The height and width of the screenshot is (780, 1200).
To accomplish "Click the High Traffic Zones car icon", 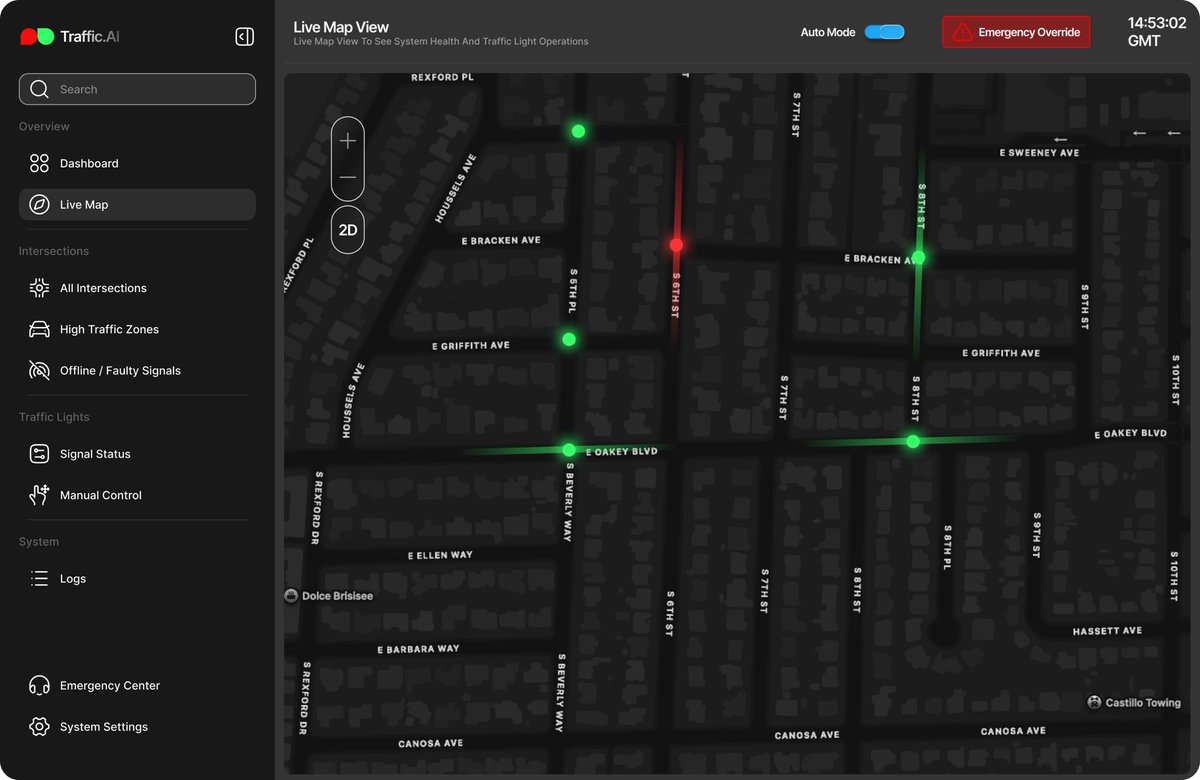I will [39, 329].
